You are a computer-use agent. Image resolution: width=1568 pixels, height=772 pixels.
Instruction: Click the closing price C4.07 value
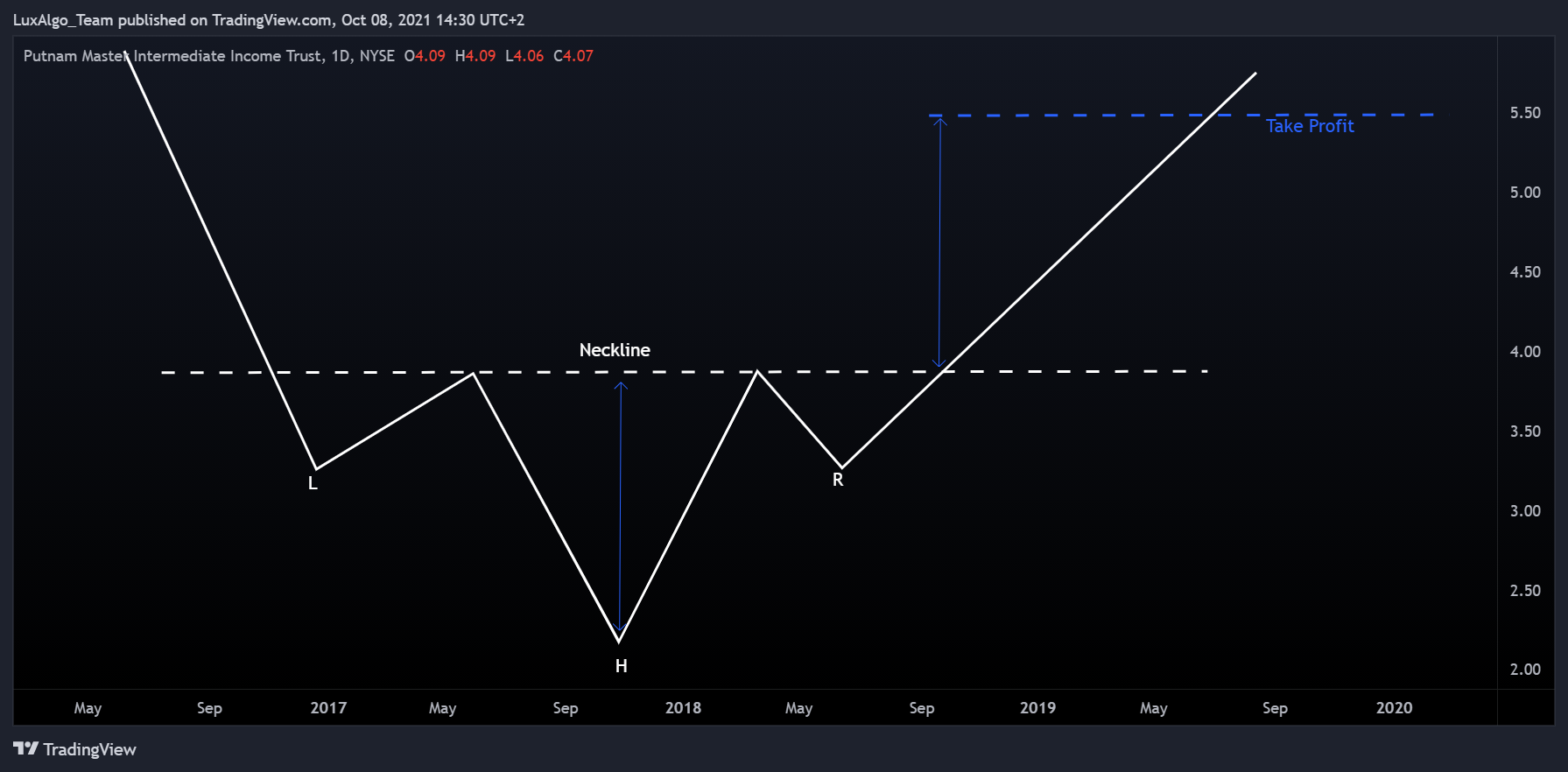pyautogui.click(x=573, y=56)
